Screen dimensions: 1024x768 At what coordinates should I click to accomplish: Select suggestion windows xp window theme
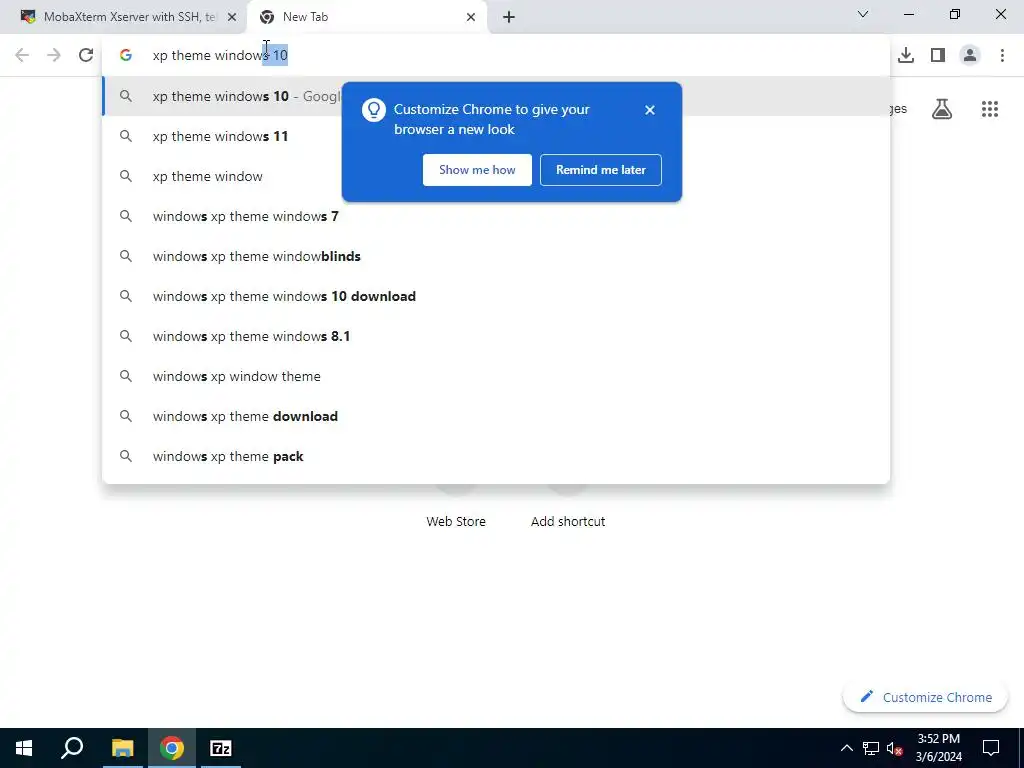(496, 376)
